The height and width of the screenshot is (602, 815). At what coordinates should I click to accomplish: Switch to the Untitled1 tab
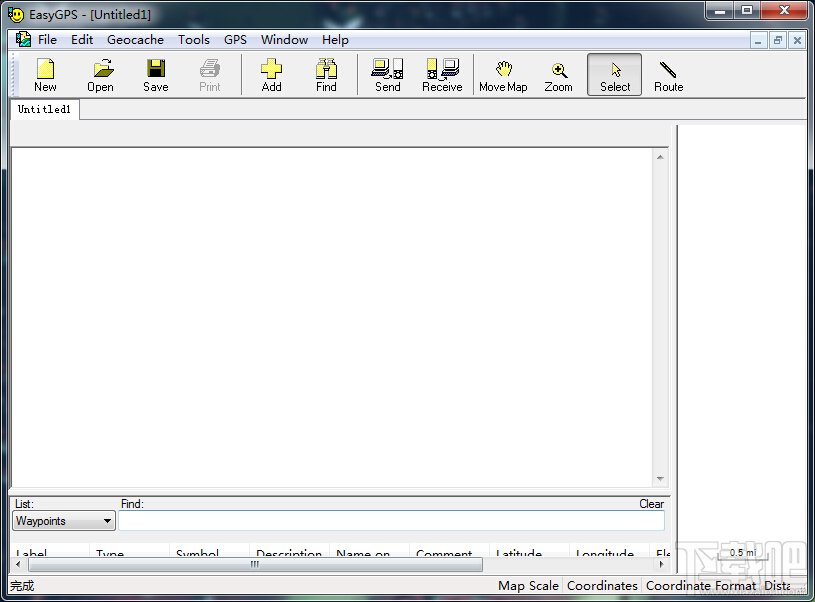click(44, 110)
